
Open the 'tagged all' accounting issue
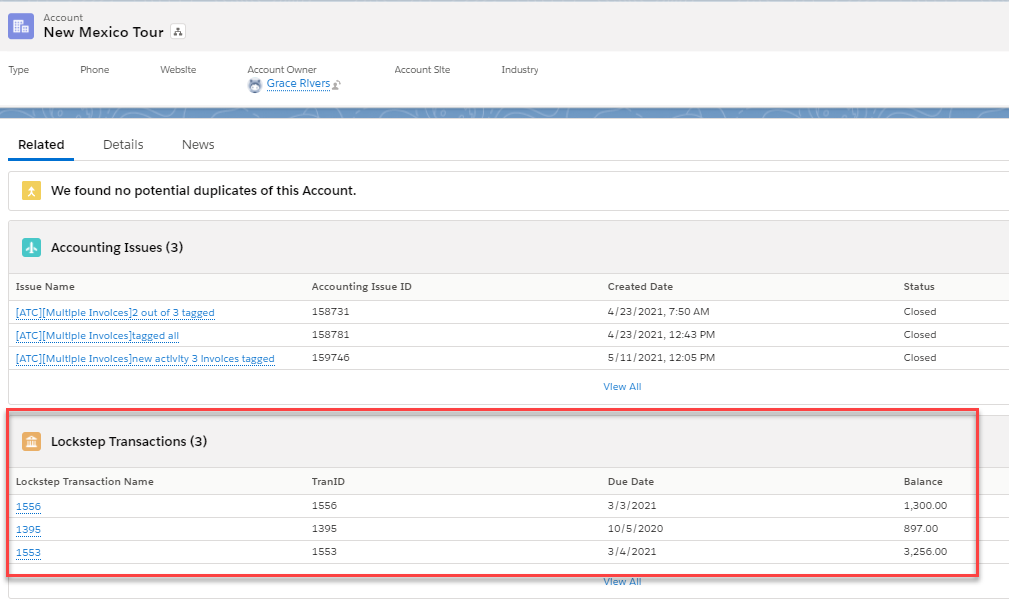click(97, 336)
